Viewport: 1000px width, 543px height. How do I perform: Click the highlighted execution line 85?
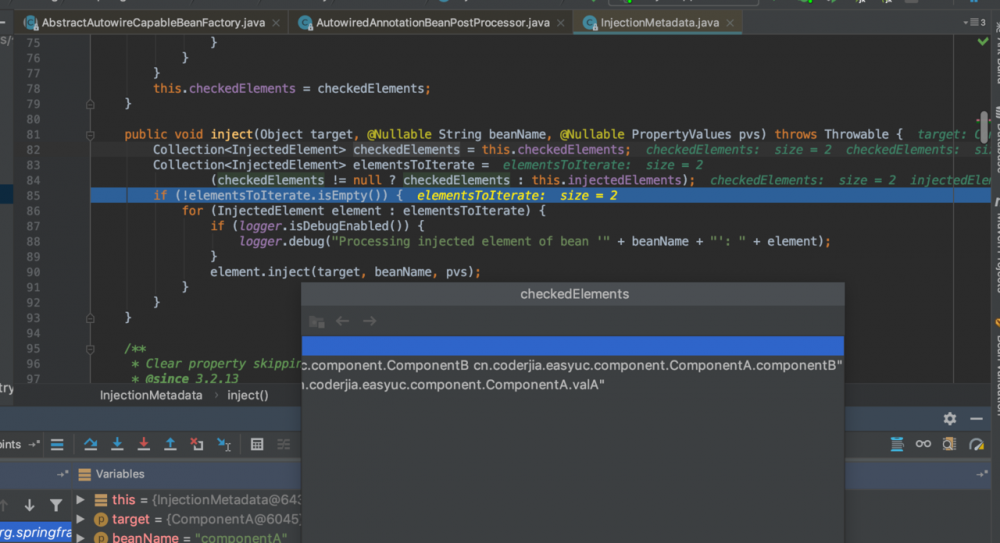(x=540, y=196)
